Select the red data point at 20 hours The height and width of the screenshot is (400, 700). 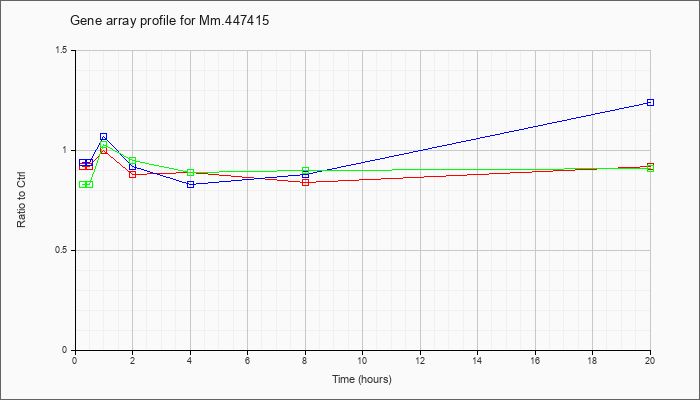[650, 166]
